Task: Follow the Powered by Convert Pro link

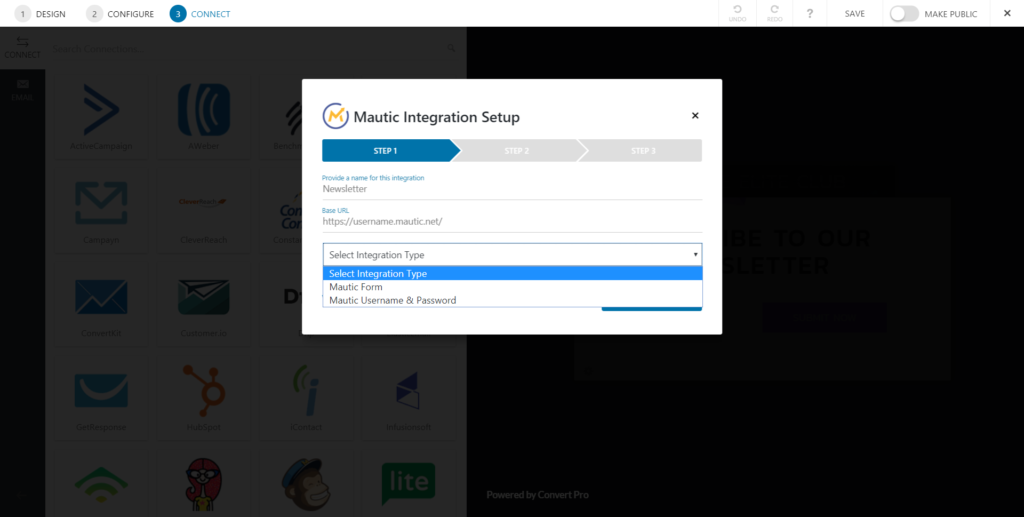Action: [x=537, y=495]
